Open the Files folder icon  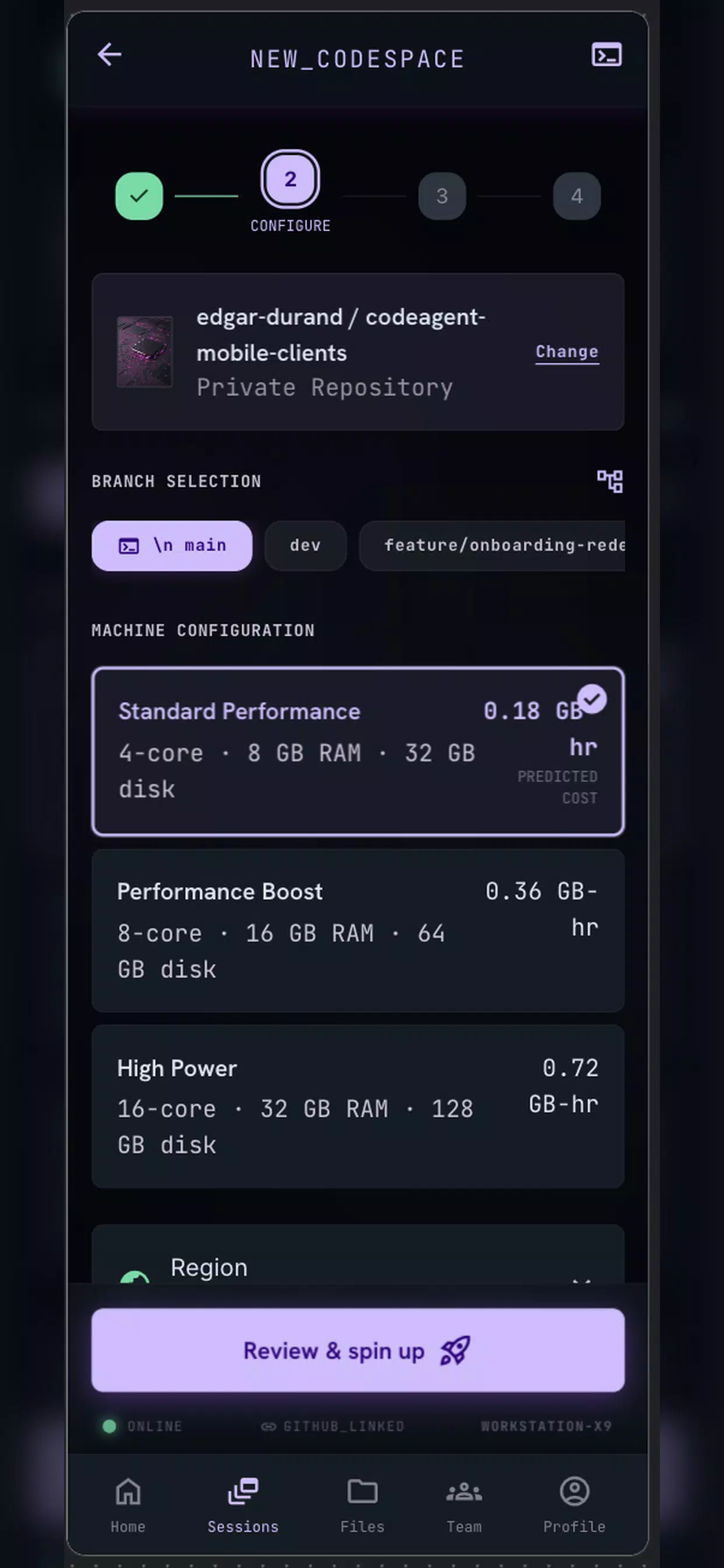[363, 1492]
